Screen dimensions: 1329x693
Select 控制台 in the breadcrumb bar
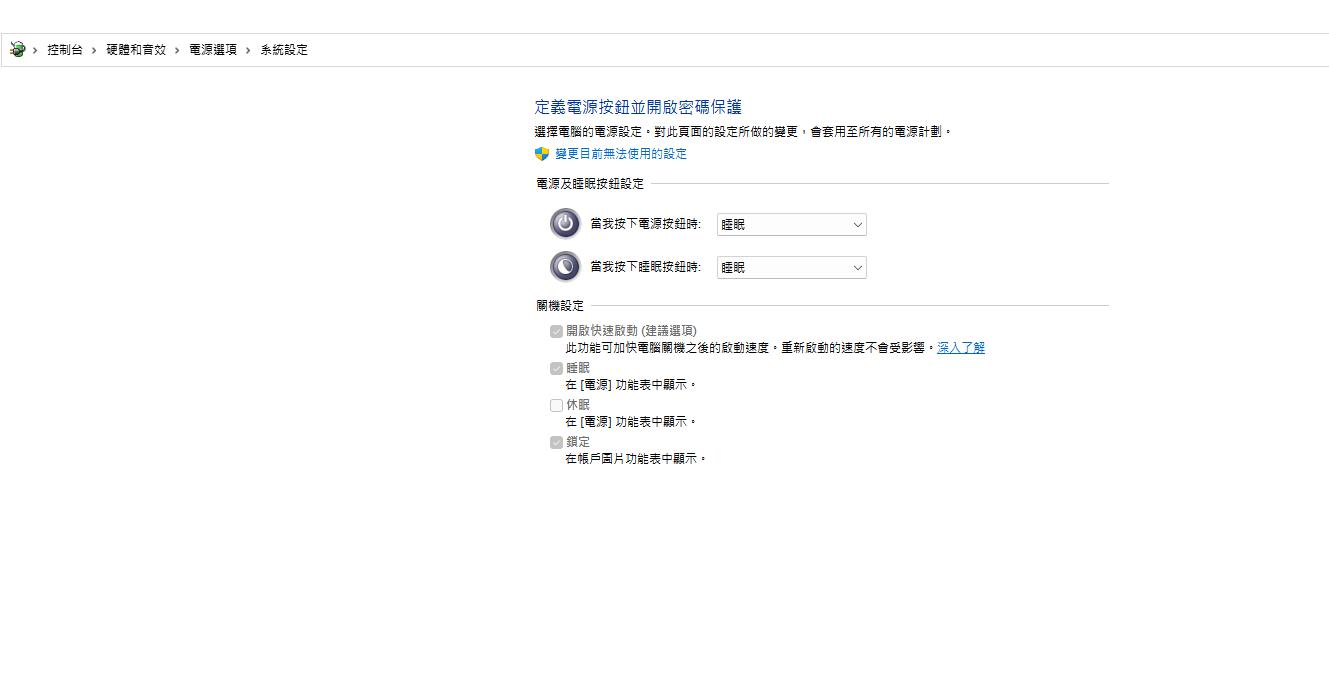63,49
